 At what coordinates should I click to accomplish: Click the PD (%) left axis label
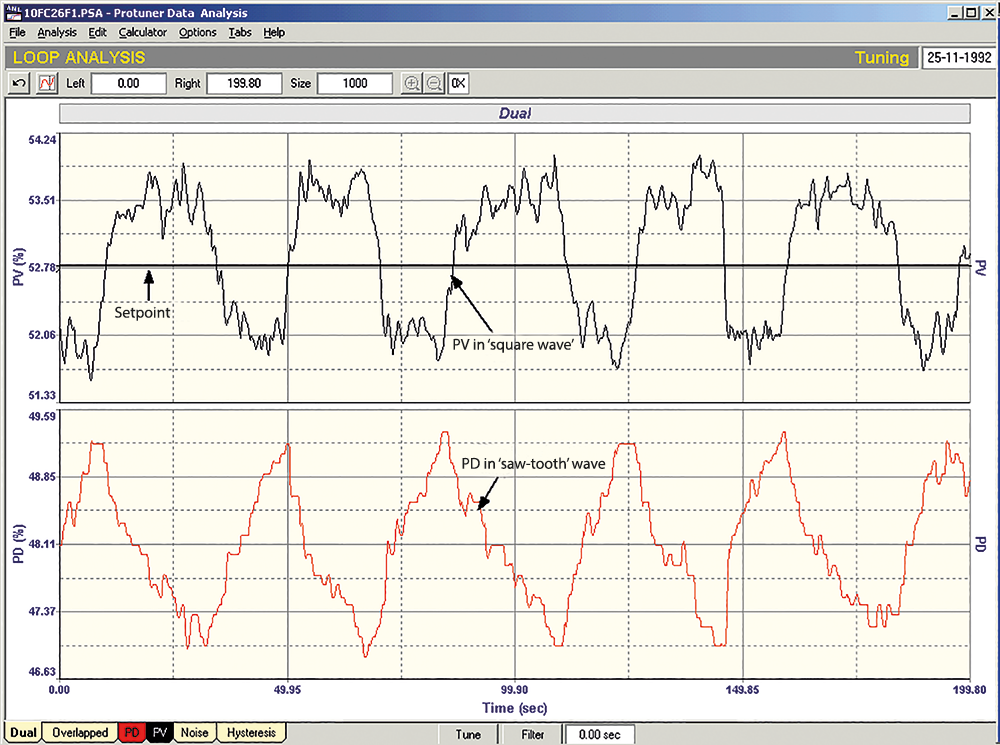coord(18,544)
